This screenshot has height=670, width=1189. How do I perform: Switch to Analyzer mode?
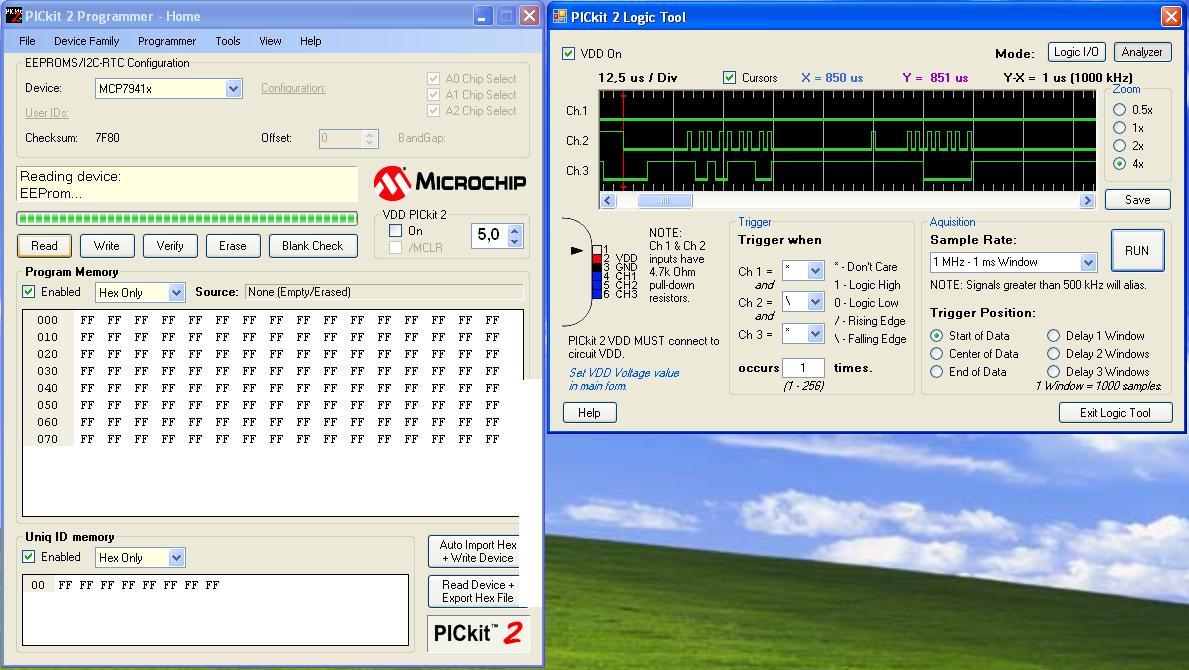click(1142, 52)
